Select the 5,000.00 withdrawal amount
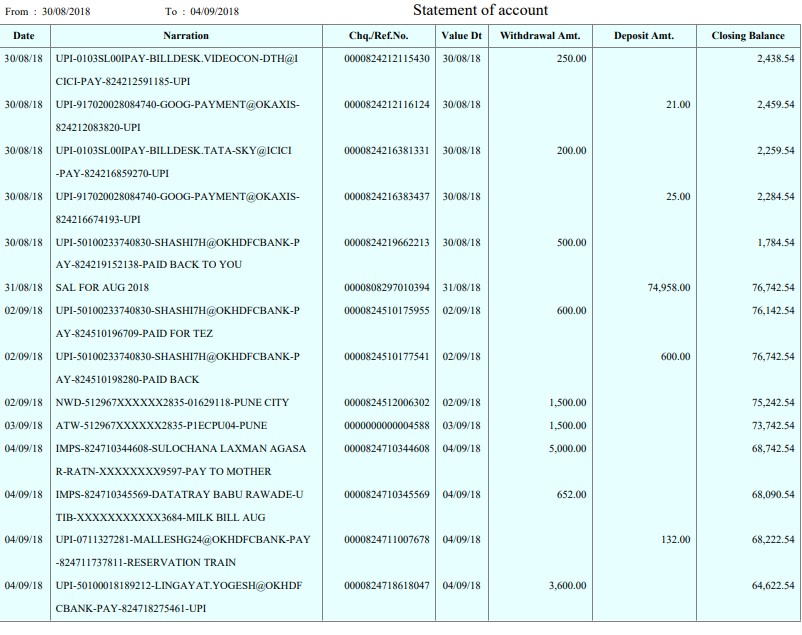 pyautogui.click(x=566, y=449)
